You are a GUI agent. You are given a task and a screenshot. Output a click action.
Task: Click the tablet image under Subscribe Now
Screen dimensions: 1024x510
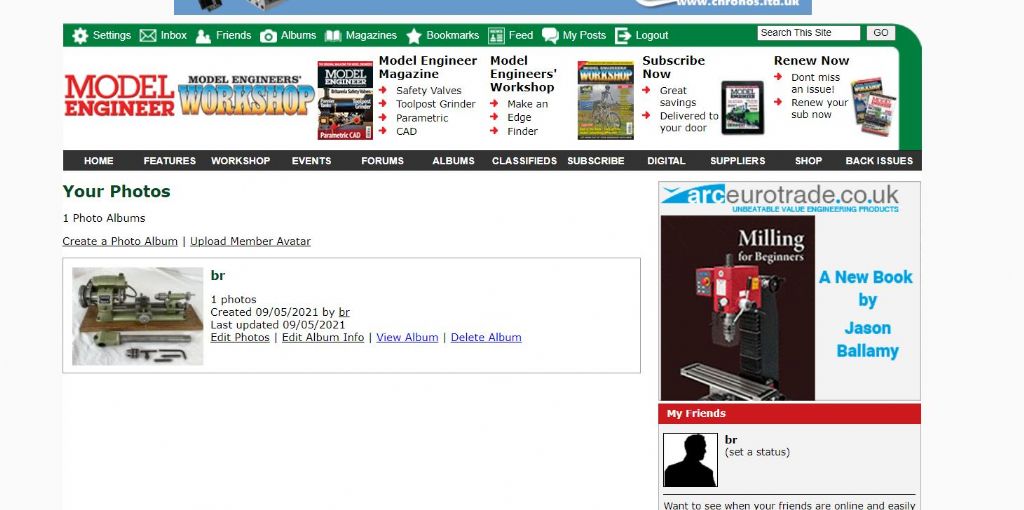743,108
